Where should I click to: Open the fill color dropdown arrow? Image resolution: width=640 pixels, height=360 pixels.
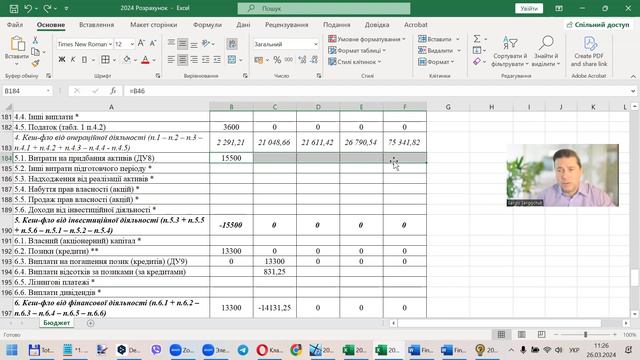pos(135,60)
